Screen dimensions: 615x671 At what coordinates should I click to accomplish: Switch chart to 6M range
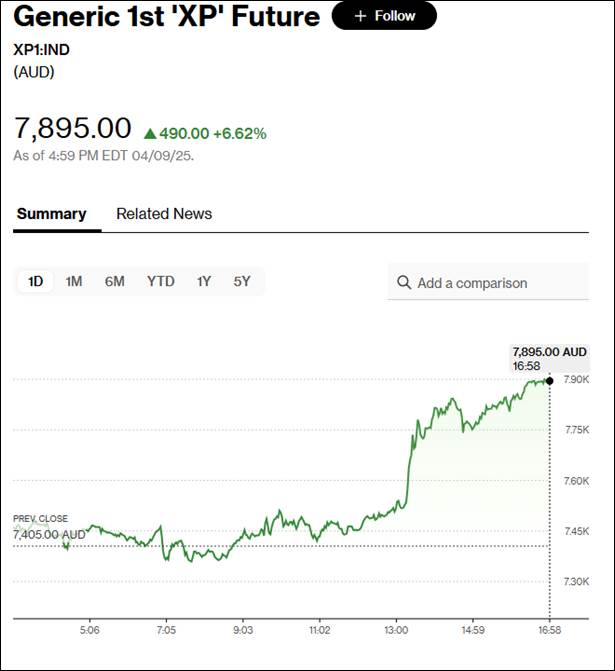pyautogui.click(x=114, y=281)
